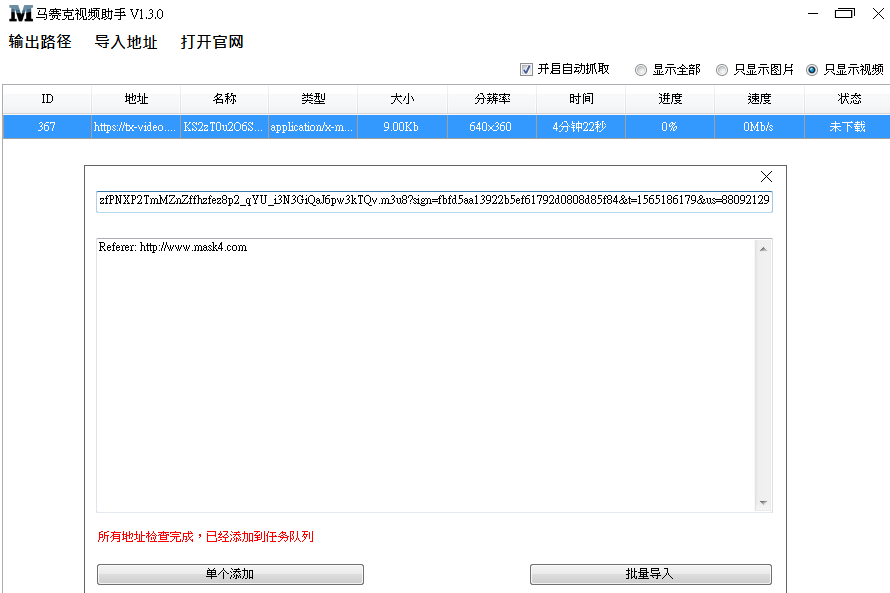Click the KS2zT0u2O6S... name cell
Image resolution: width=890 pixels, height=593 pixels.
tap(225, 127)
